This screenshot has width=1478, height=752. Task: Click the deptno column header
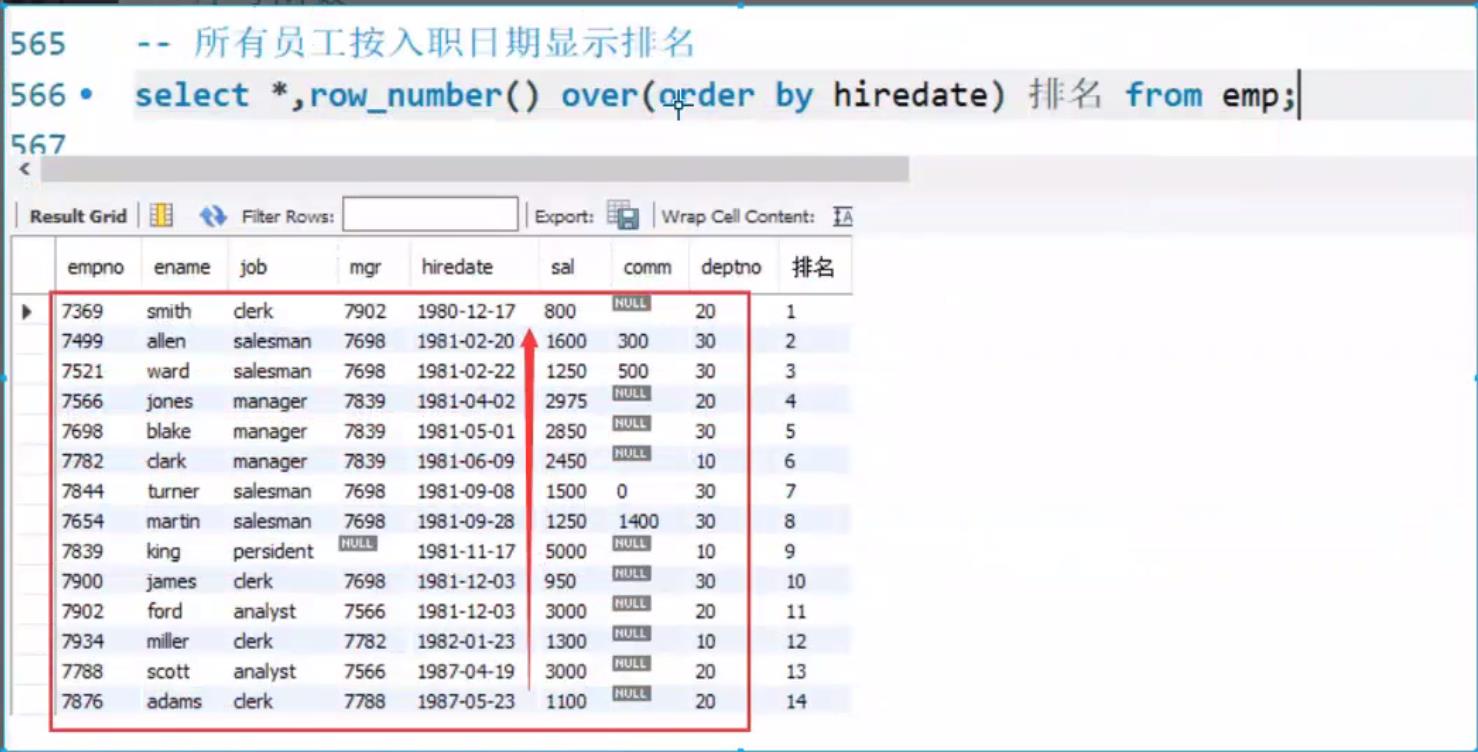(731, 267)
